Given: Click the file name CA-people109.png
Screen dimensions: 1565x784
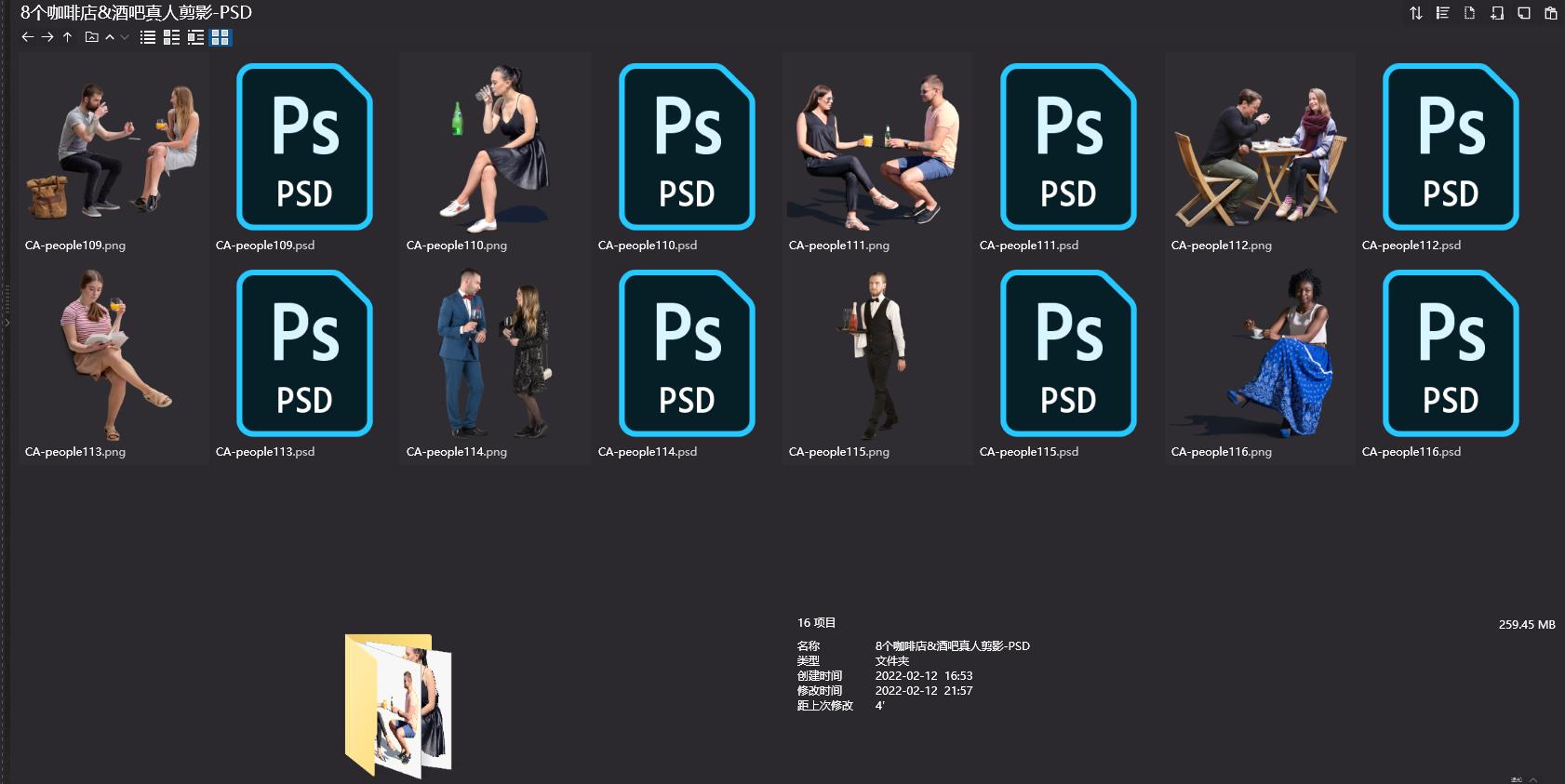Looking at the screenshot, I should tap(75, 246).
